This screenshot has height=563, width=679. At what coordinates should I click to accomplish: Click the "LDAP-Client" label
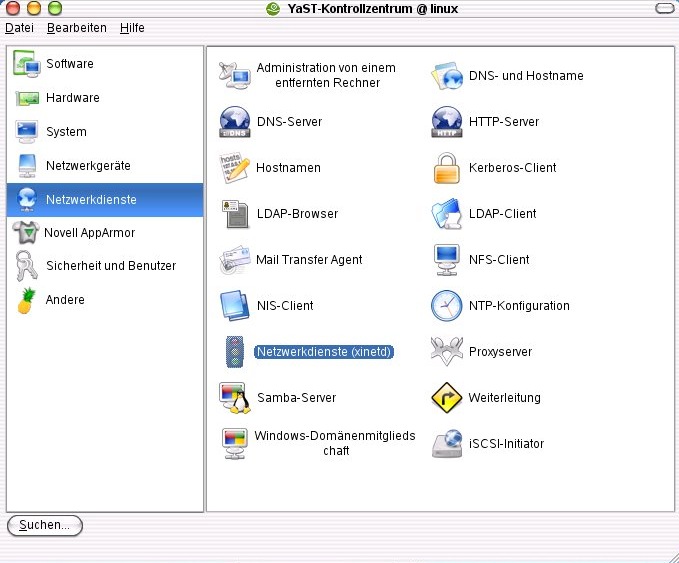pyautogui.click(x=503, y=214)
